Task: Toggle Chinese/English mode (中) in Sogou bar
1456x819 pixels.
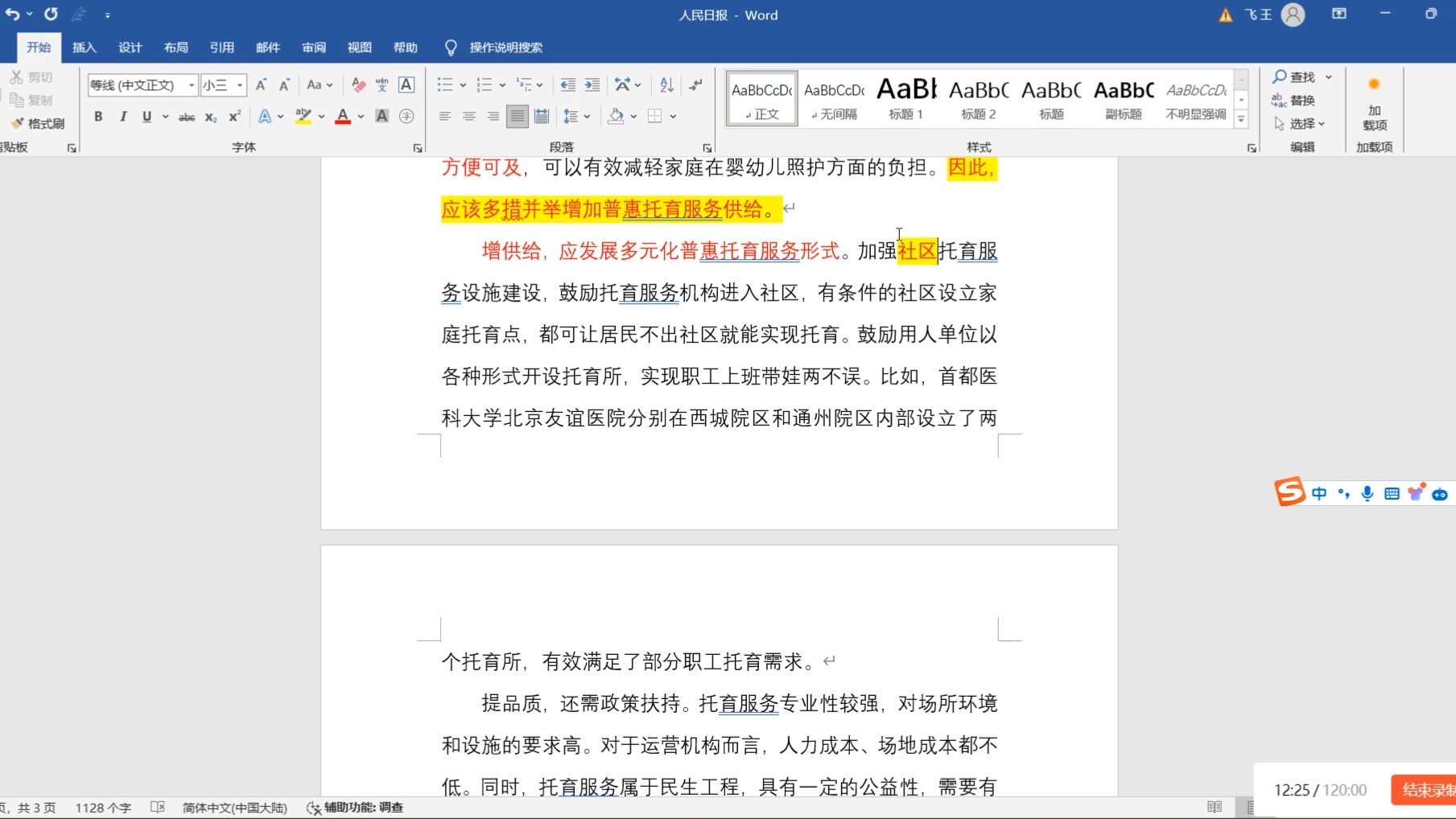Action: click(1318, 493)
